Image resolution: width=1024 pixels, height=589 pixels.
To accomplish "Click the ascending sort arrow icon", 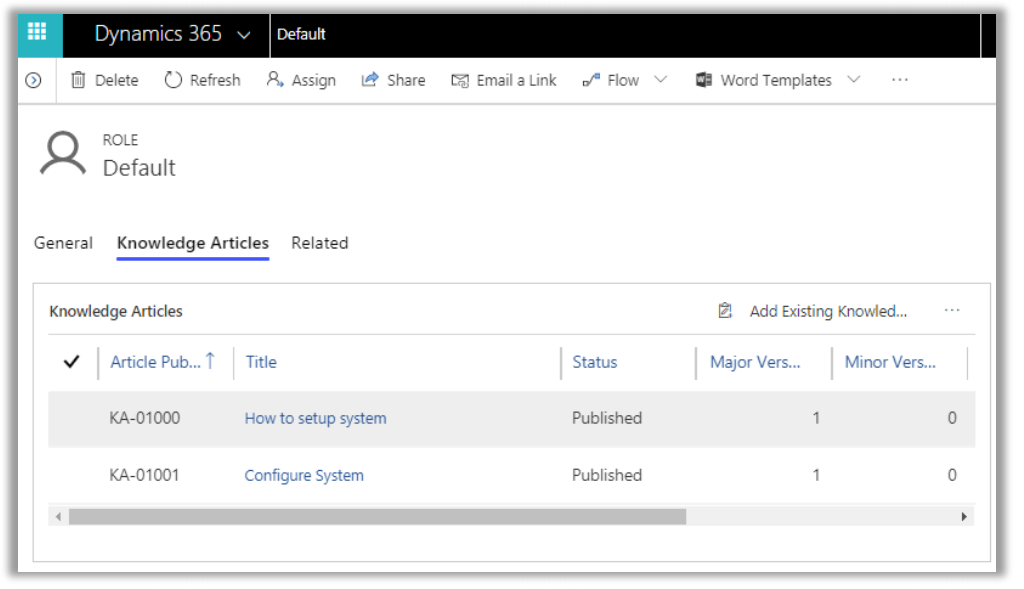I will (210, 360).
